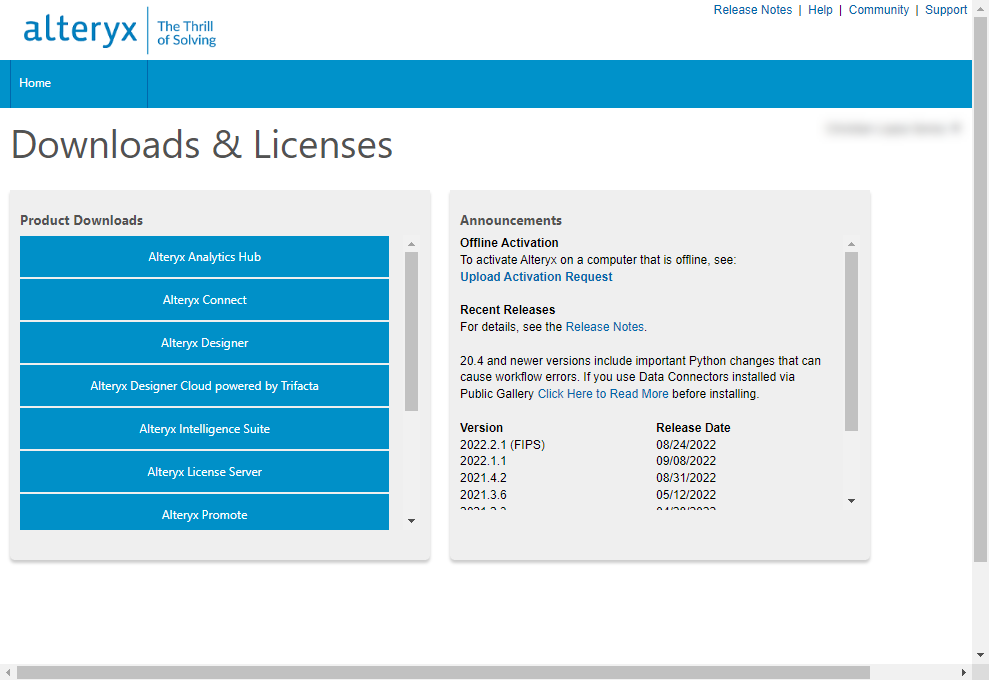Viewport: 989px width, 680px height.
Task: Click the down arrow on Announcements scrollbar
Action: coord(851,500)
